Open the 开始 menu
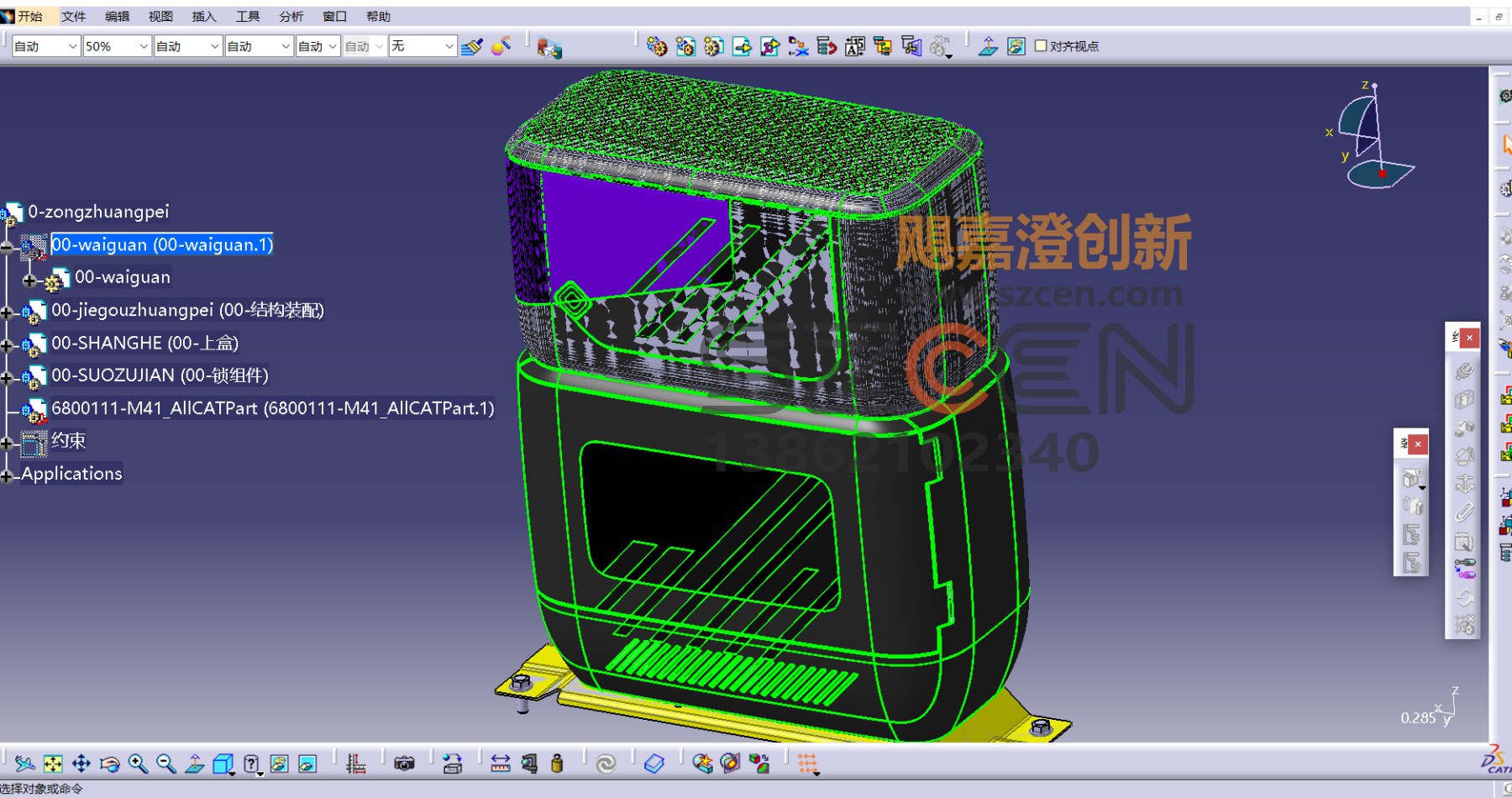Image resolution: width=1512 pixels, height=798 pixels. tap(29, 16)
